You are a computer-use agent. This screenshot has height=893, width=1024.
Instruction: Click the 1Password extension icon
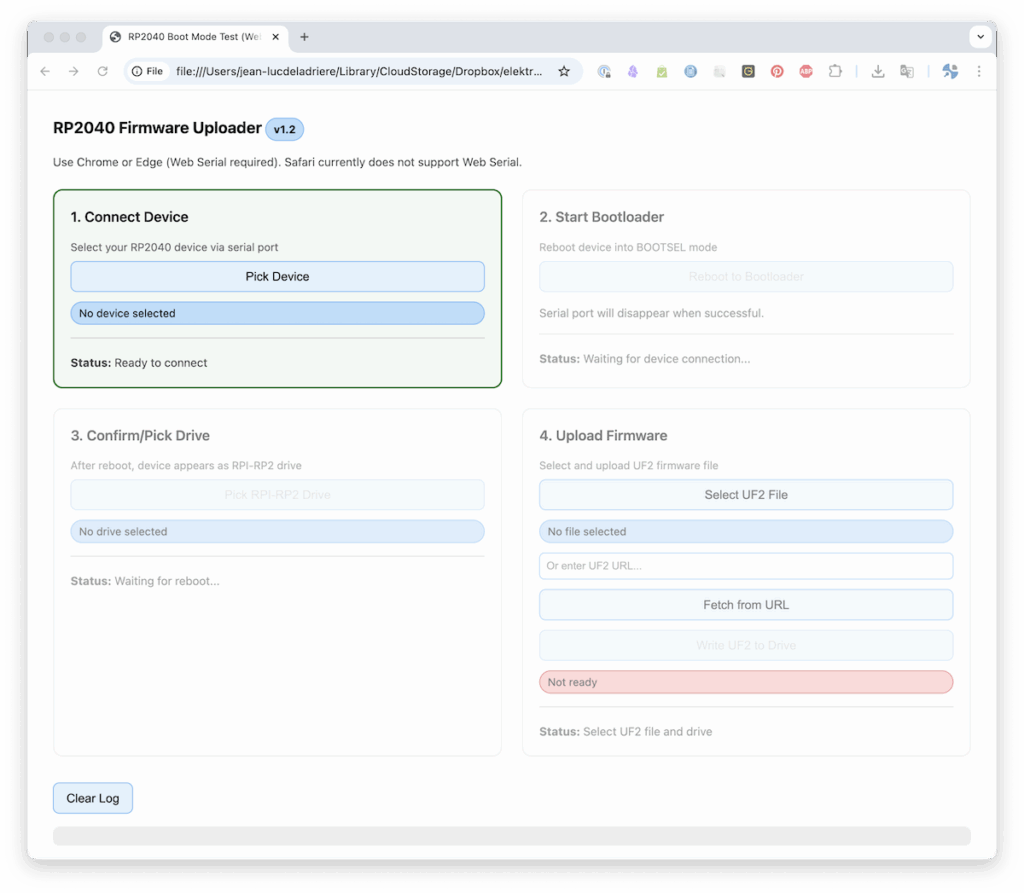pyautogui.click(x=604, y=72)
